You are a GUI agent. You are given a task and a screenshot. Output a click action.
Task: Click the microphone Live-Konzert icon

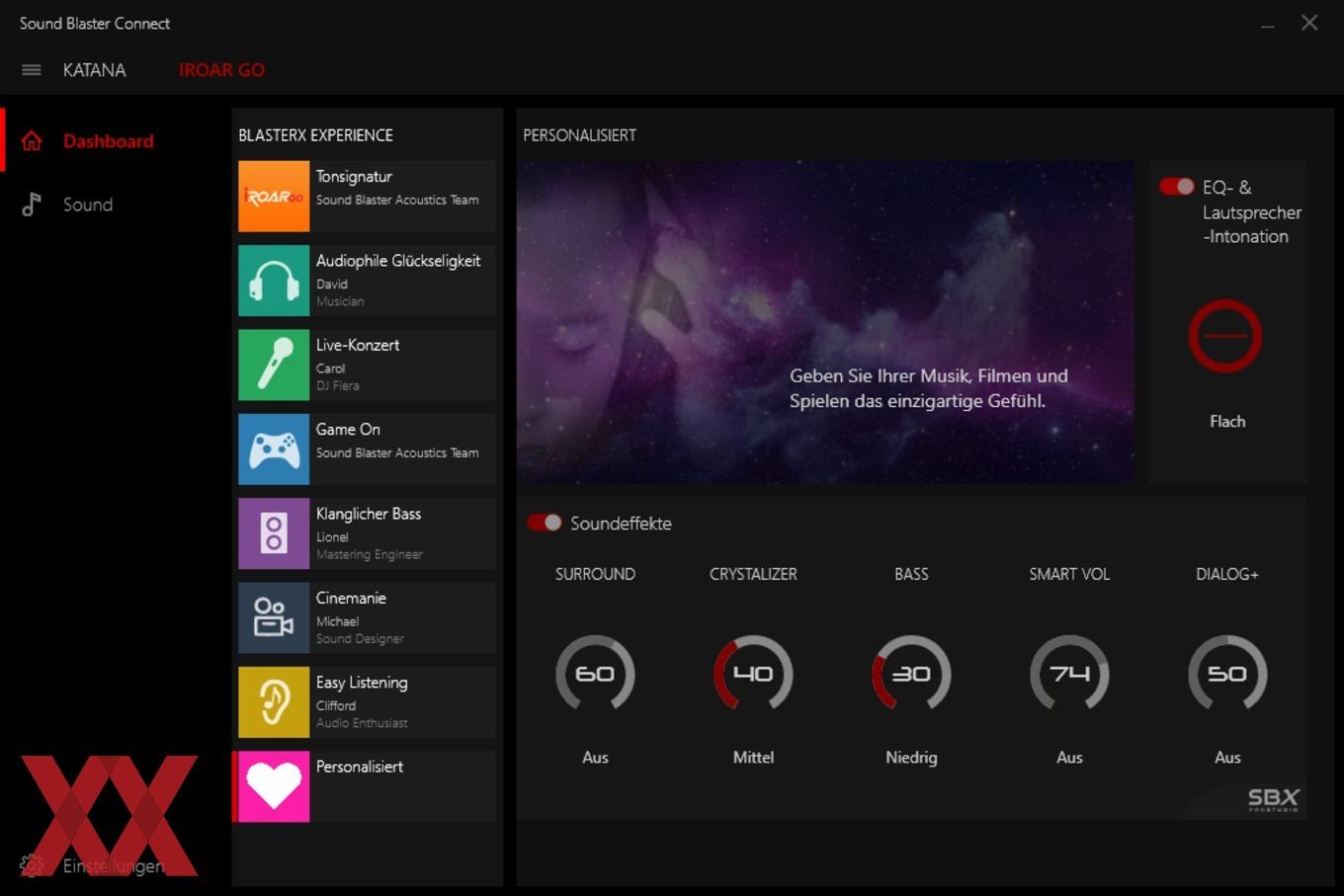(x=274, y=365)
